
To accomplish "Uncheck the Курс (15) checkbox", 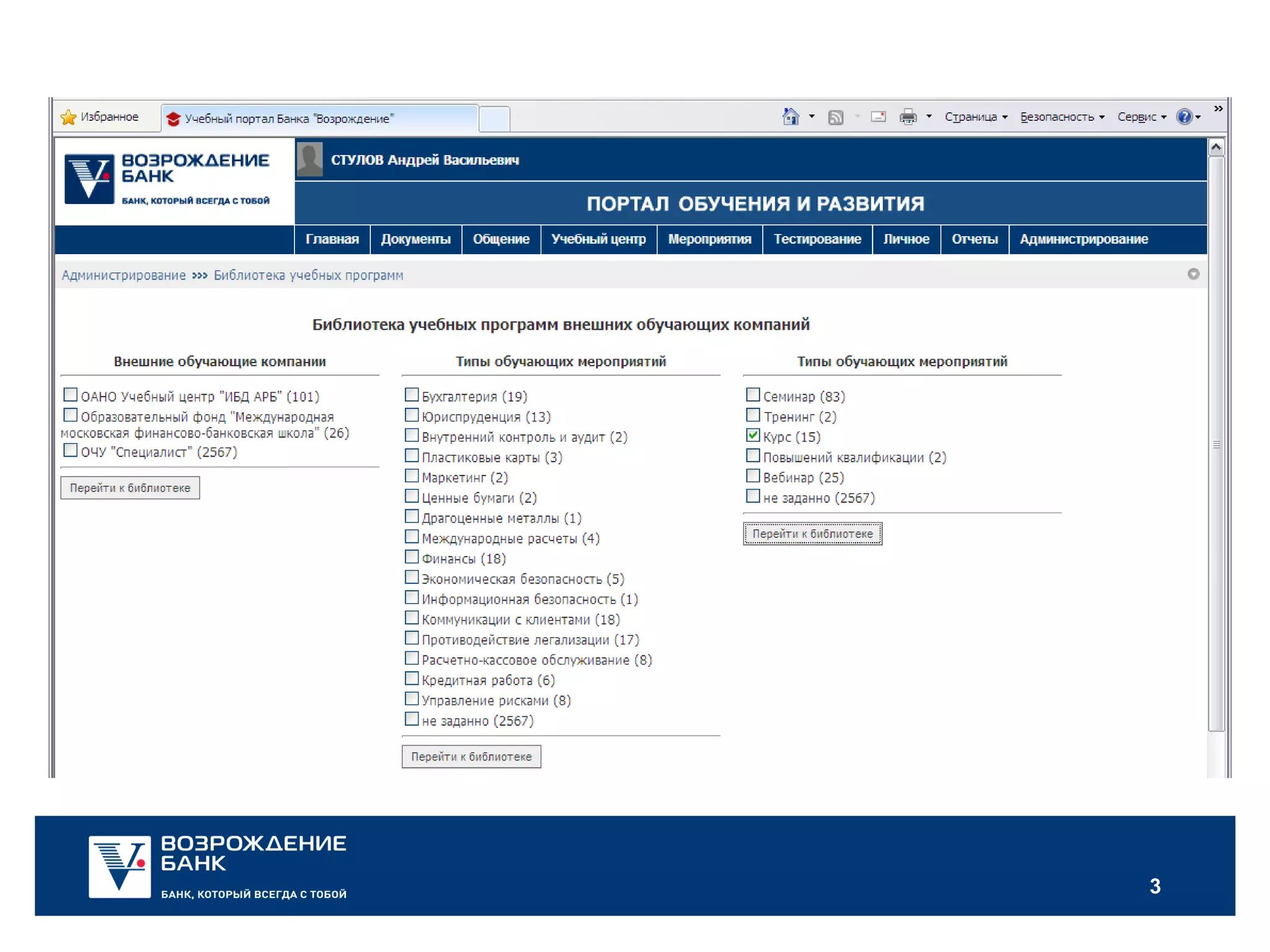I will click(x=753, y=436).
